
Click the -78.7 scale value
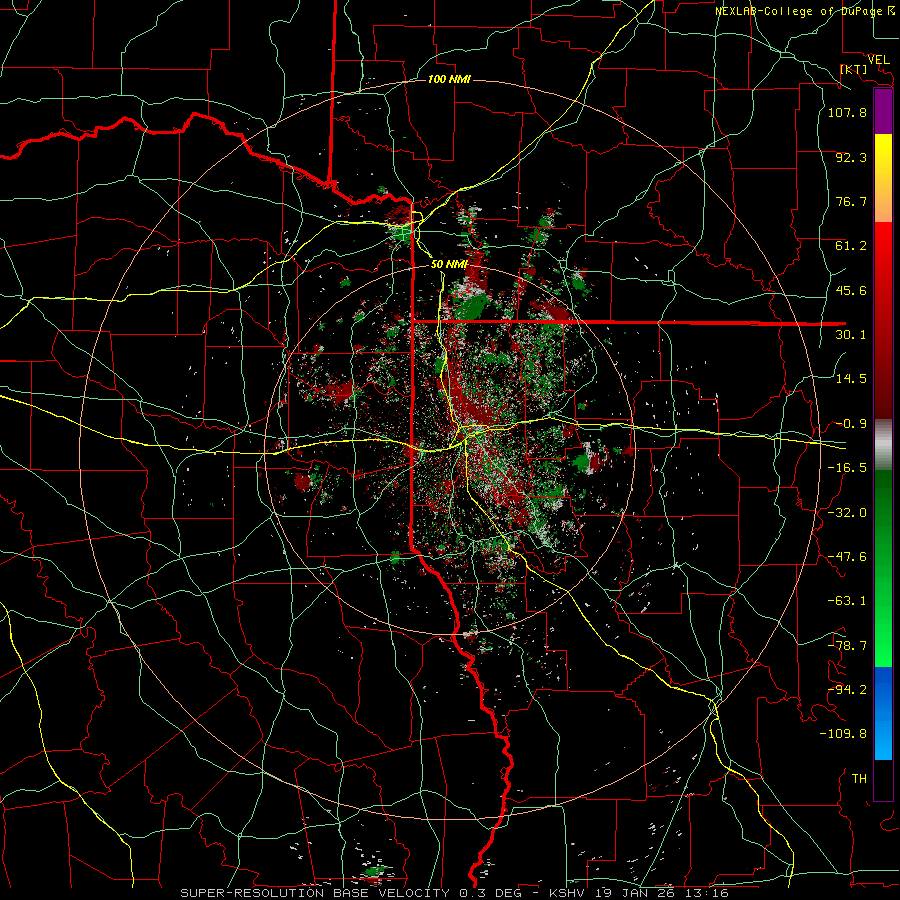847,646
